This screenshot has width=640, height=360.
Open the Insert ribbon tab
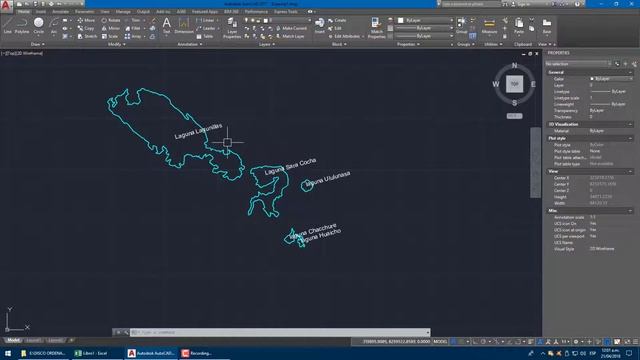coord(41,12)
